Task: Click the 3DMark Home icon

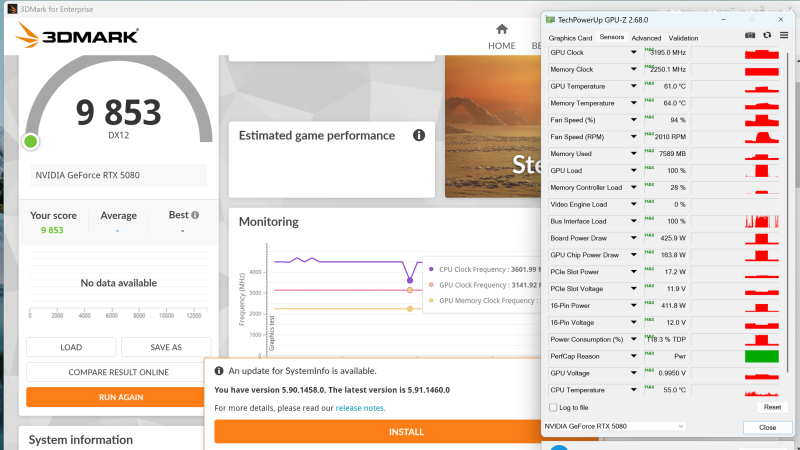Action: (502, 29)
